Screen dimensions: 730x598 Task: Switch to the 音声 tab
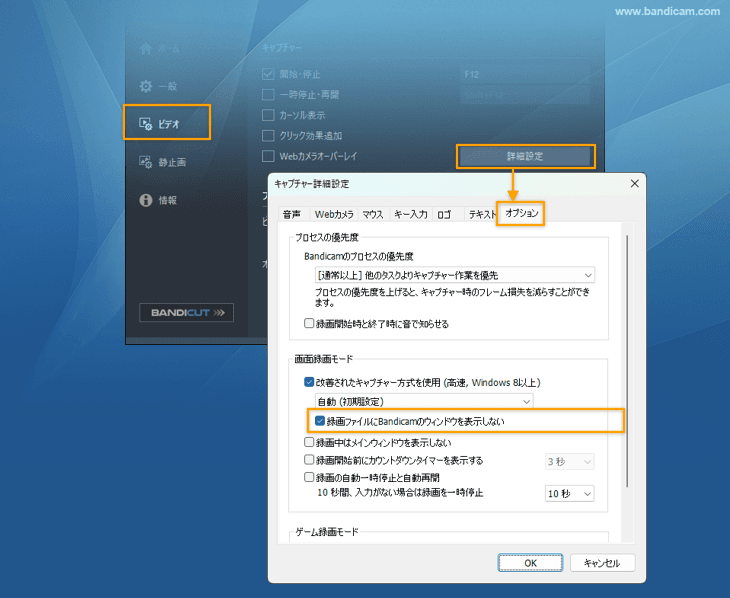[x=292, y=214]
